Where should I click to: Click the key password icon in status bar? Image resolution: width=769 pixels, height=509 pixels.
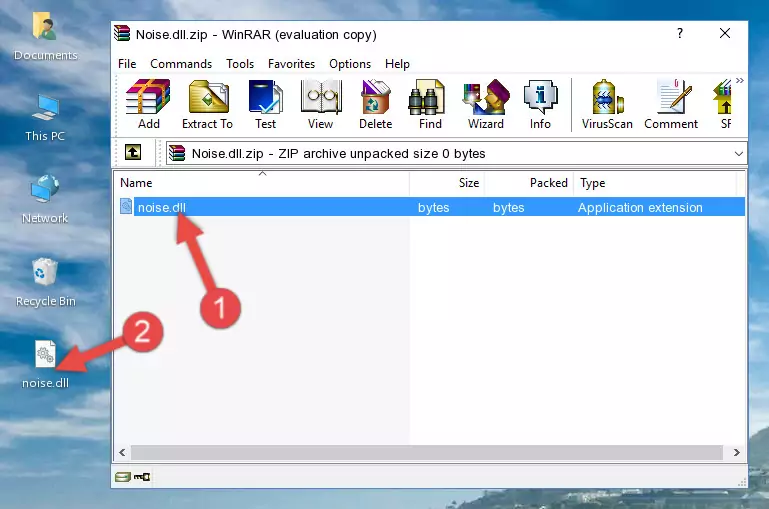142,477
